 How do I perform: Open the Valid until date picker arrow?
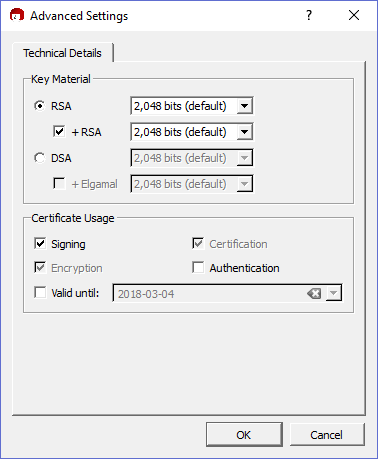tap(333, 293)
